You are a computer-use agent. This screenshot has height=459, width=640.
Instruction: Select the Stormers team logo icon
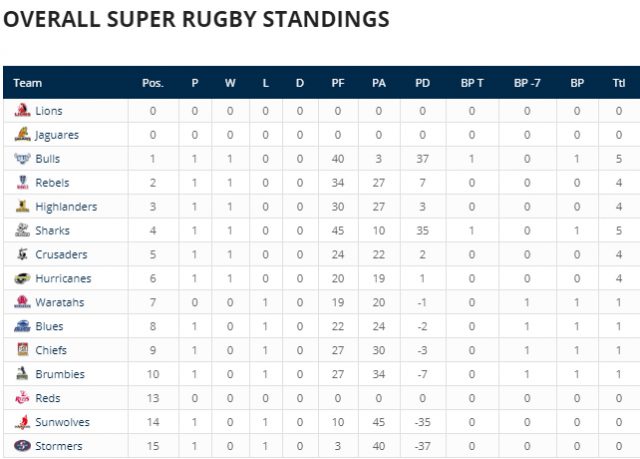[22, 446]
